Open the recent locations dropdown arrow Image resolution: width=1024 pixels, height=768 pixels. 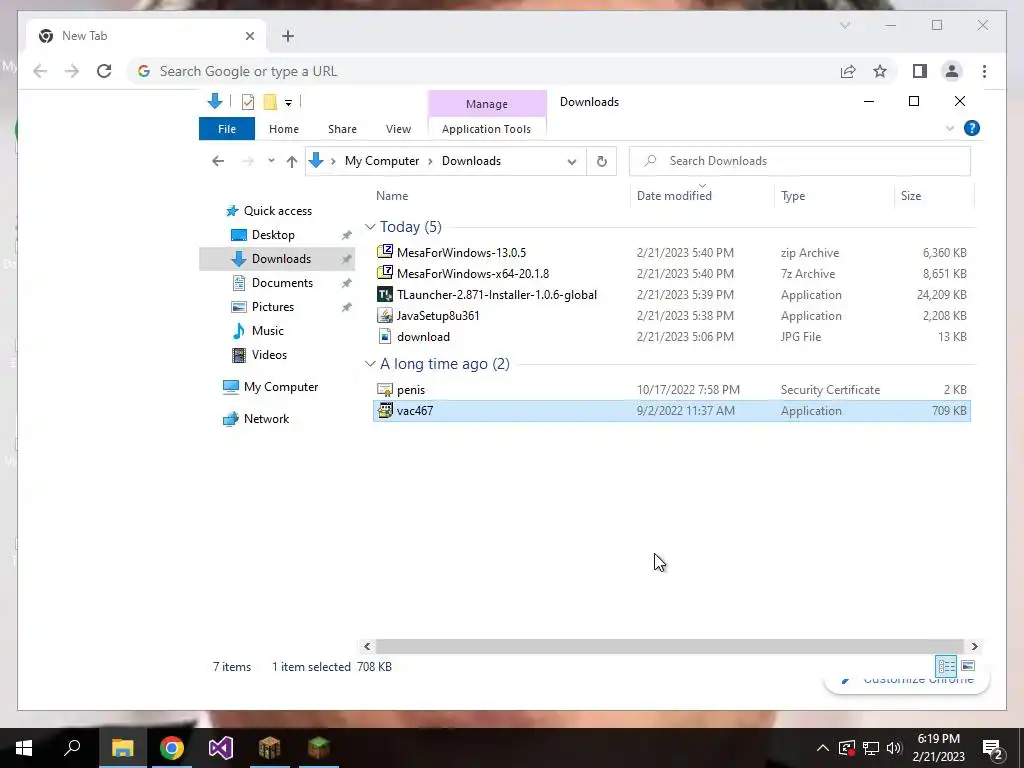271,161
